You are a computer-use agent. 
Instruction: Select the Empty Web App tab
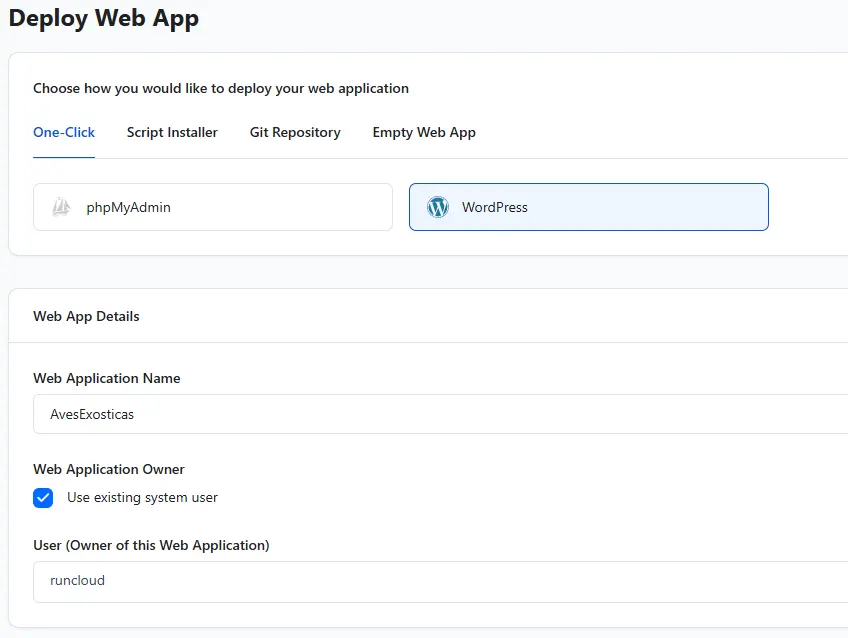pyautogui.click(x=424, y=132)
